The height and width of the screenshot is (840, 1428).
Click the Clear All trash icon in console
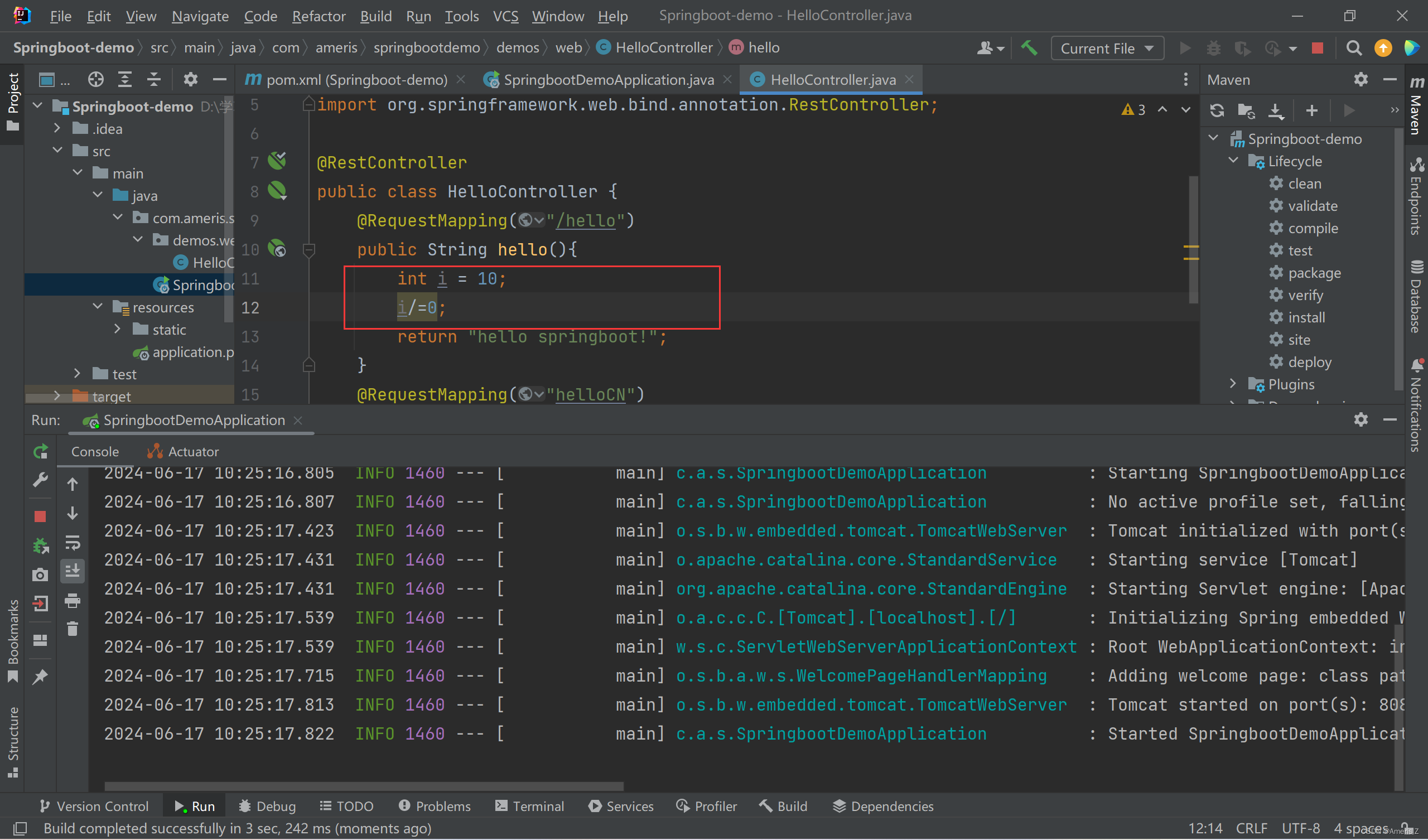pyautogui.click(x=73, y=629)
